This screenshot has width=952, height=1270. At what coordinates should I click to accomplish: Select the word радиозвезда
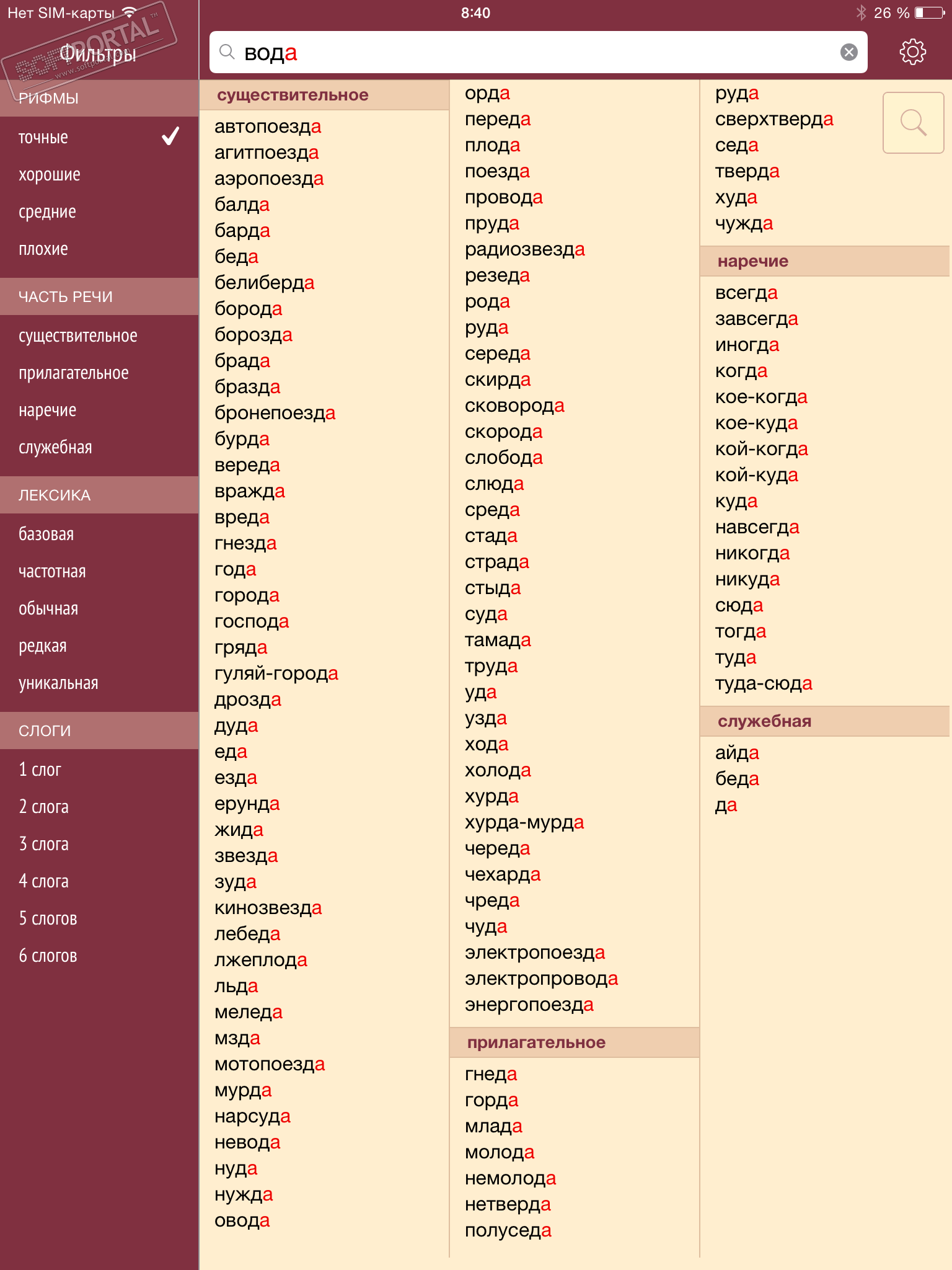coord(525,249)
